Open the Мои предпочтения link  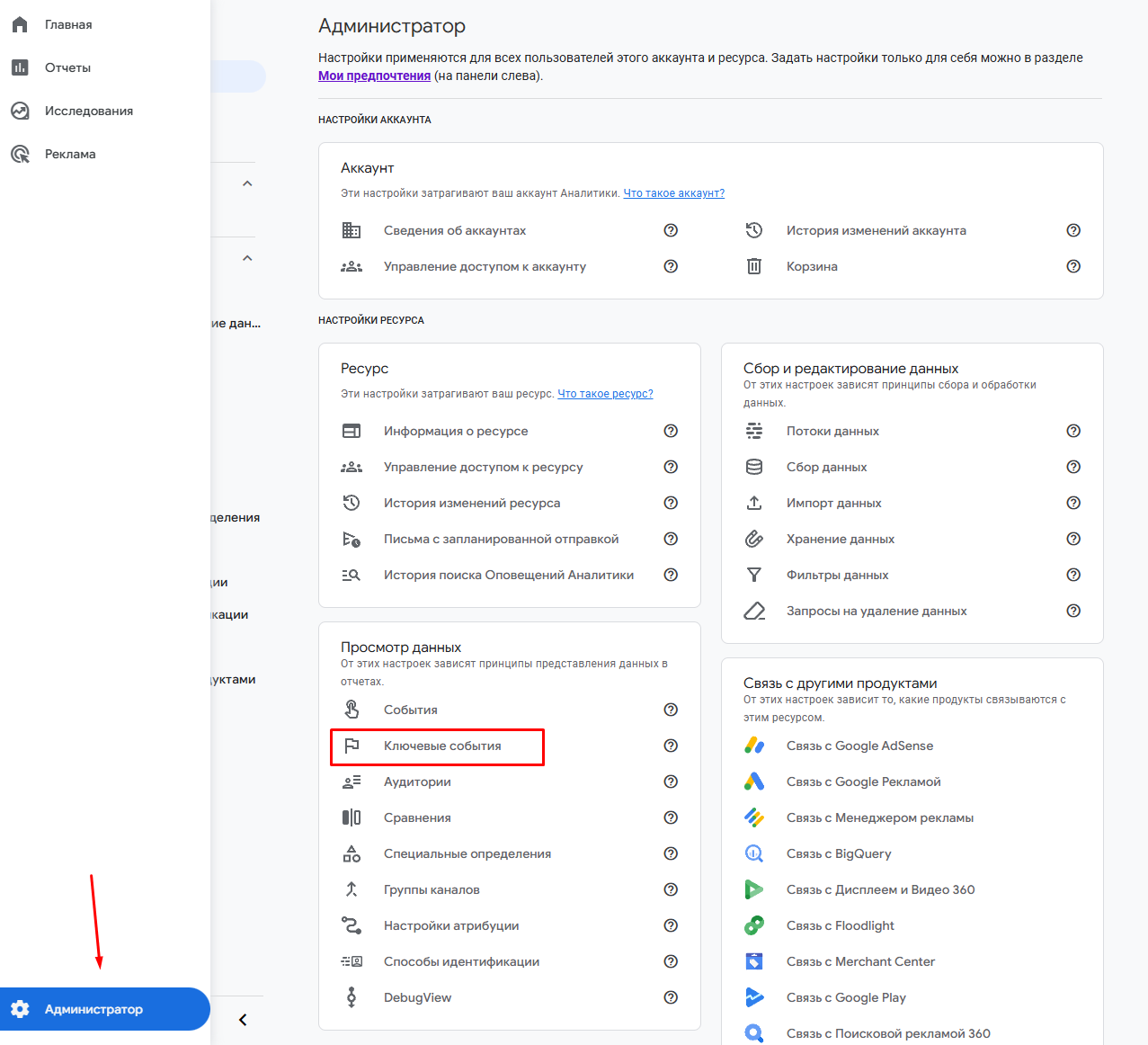(x=374, y=76)
